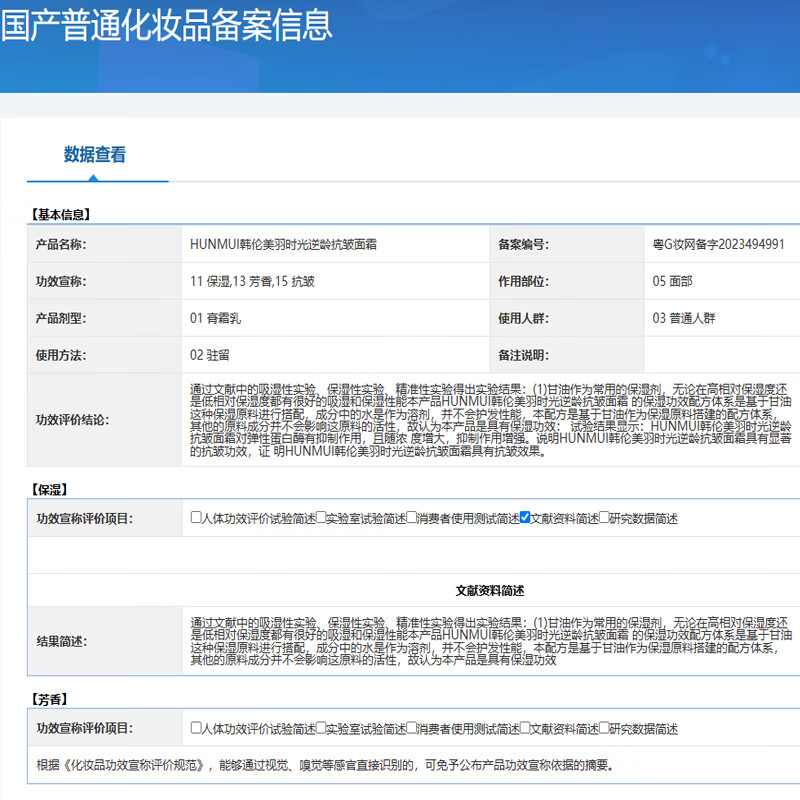Open the 数据查看 tab

(x=95, y=155)
